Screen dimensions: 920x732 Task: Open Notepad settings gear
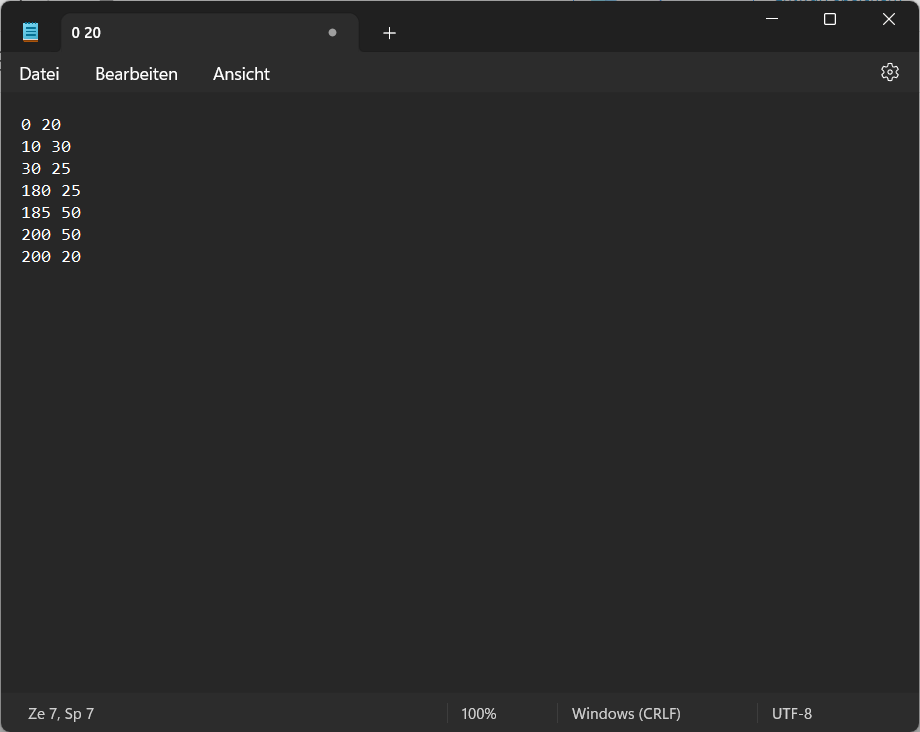point(889,72)
